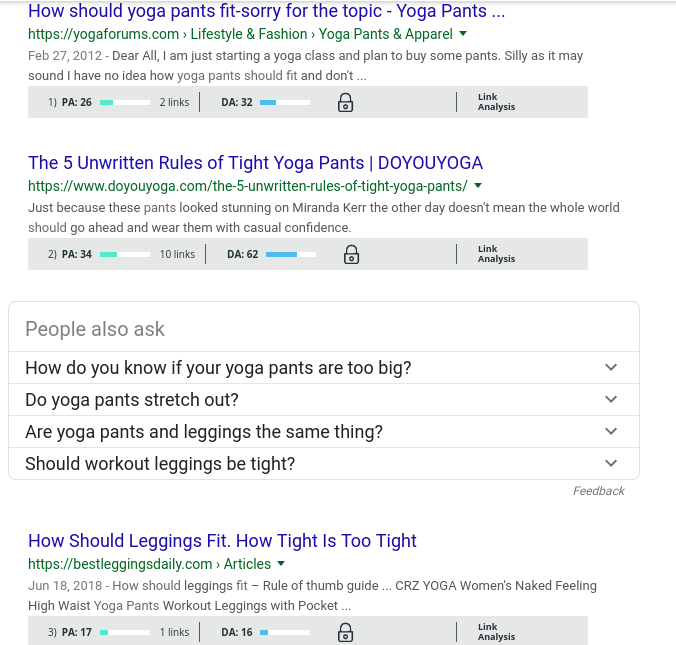Expand the "Do yoga pants stretch out?" question
Viewport: 676px width, 645px height.
point(324,400)
